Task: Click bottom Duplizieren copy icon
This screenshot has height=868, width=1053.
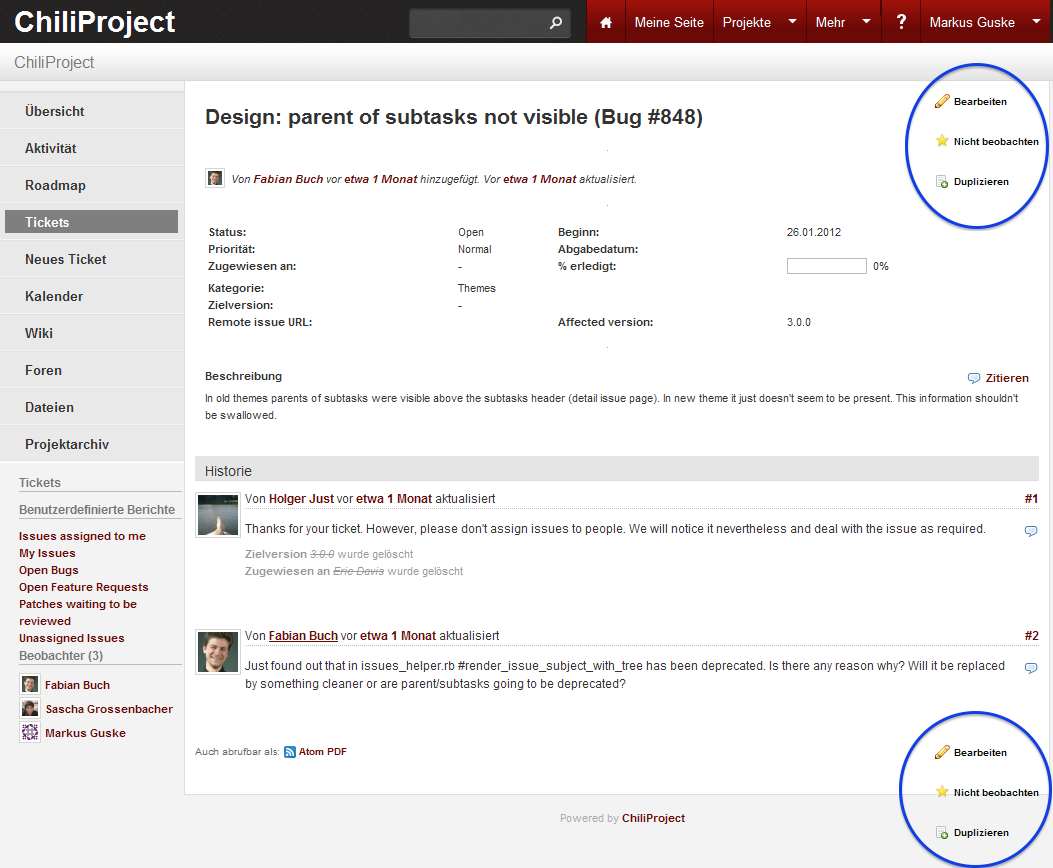Action: (942, 832)
